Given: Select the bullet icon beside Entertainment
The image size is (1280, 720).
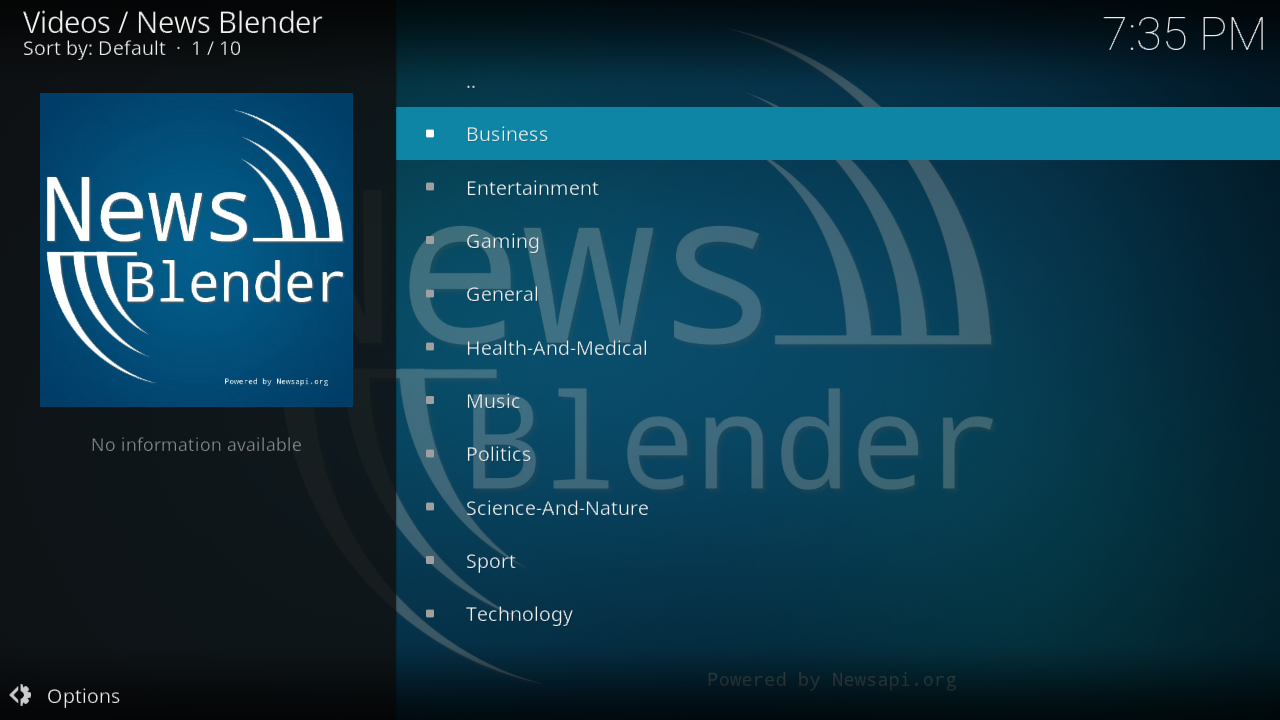Looking at the screenshot, I should (x=430, y=187).
